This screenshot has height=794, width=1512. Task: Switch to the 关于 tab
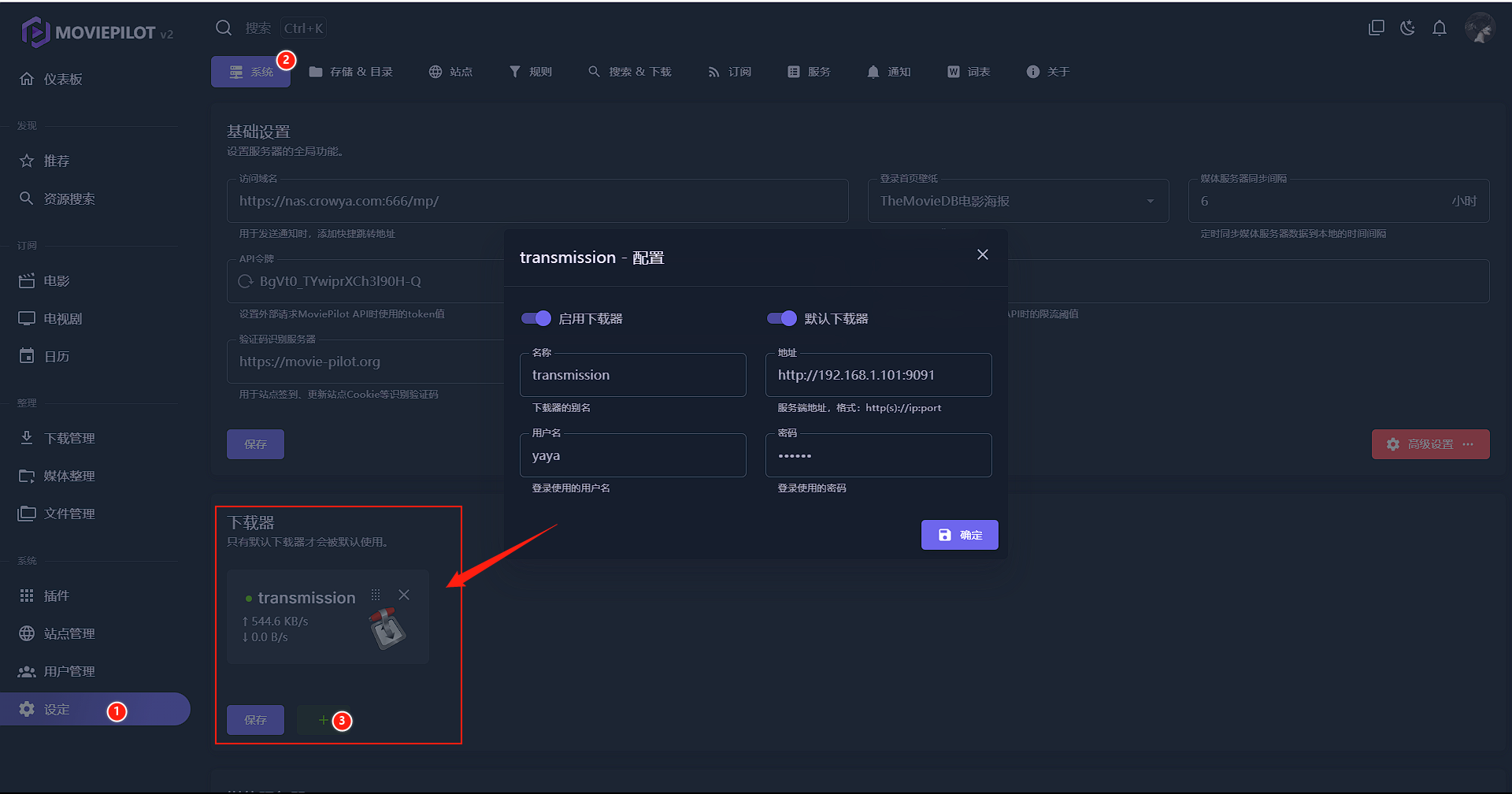[1047, 72]
